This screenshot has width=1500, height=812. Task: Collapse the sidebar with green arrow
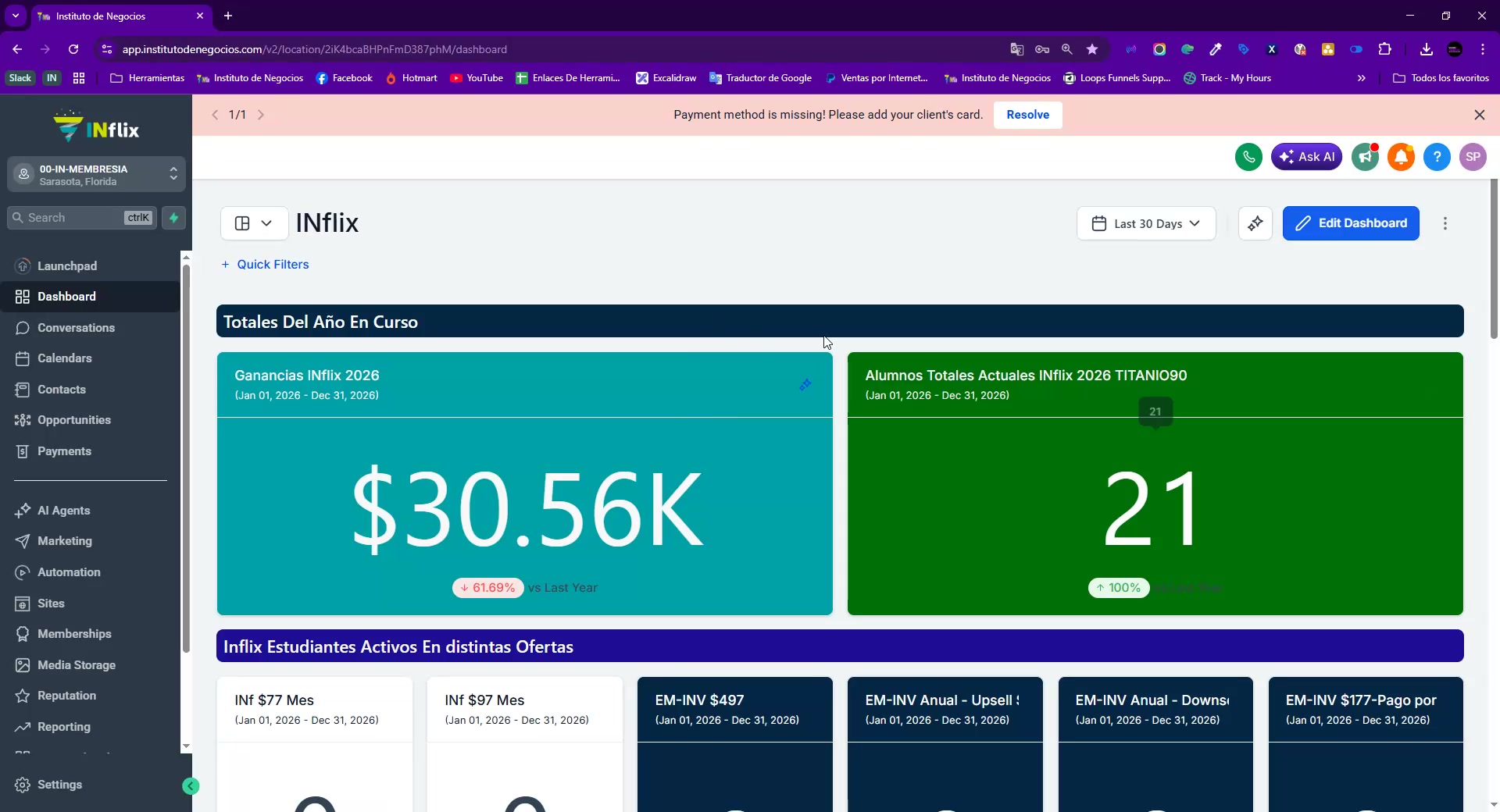pyautogui.click(x=191, y=786)
